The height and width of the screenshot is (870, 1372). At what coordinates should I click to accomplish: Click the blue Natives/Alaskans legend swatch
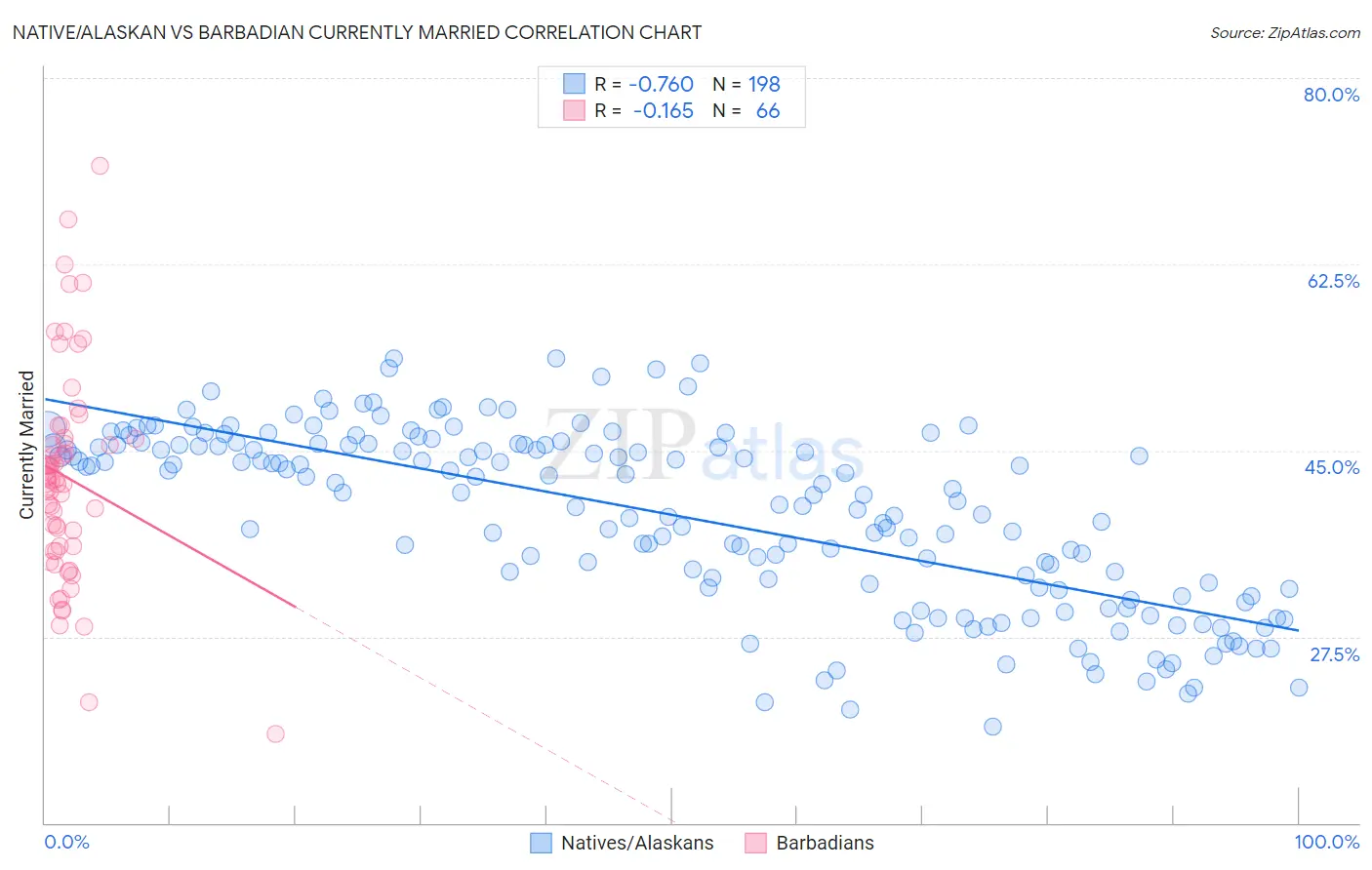coord(542,843)
